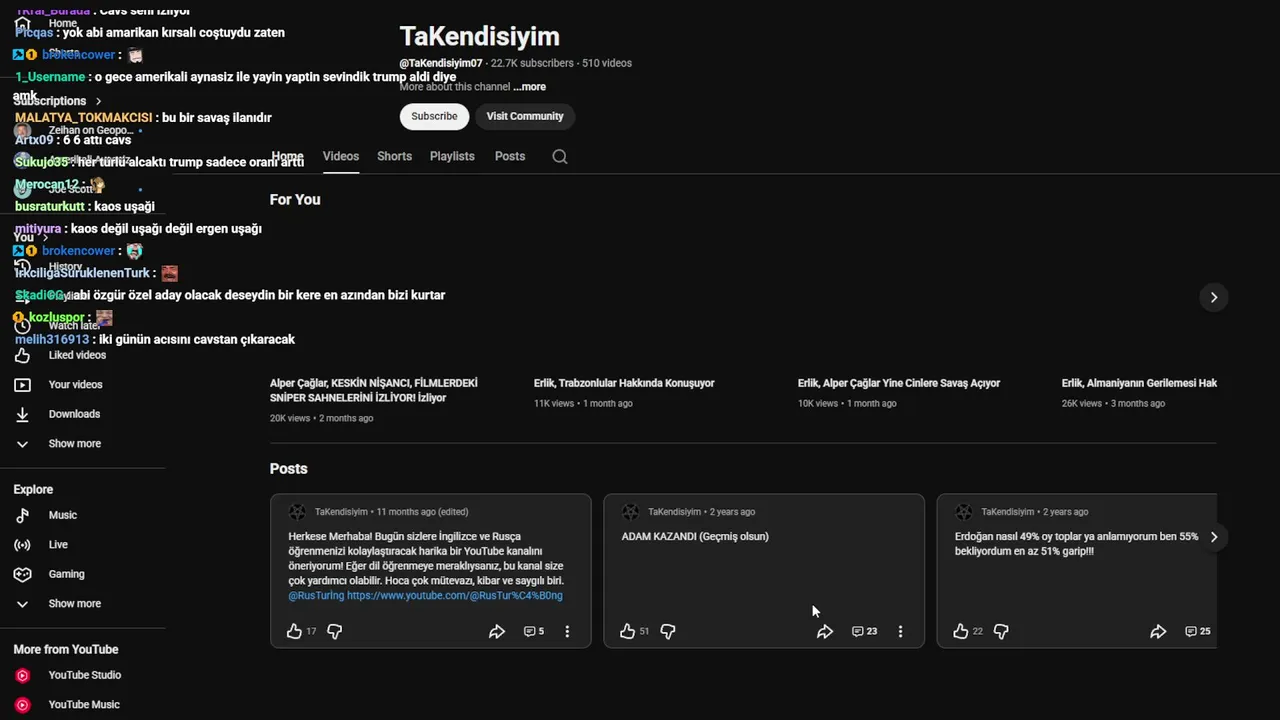Switch to the Videos tab

[x=341, y=156]
